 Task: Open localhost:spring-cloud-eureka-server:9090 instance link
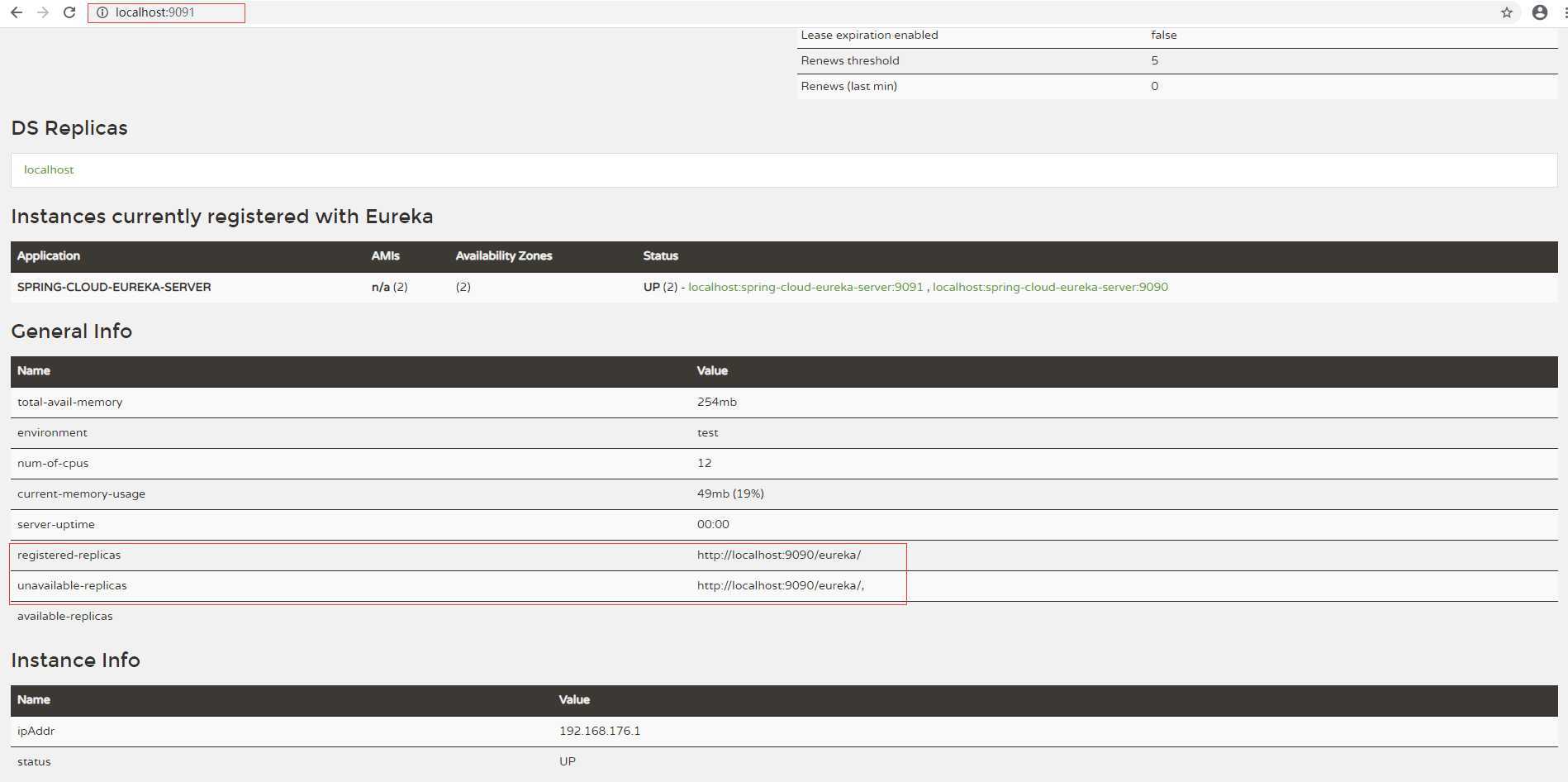1050,287
